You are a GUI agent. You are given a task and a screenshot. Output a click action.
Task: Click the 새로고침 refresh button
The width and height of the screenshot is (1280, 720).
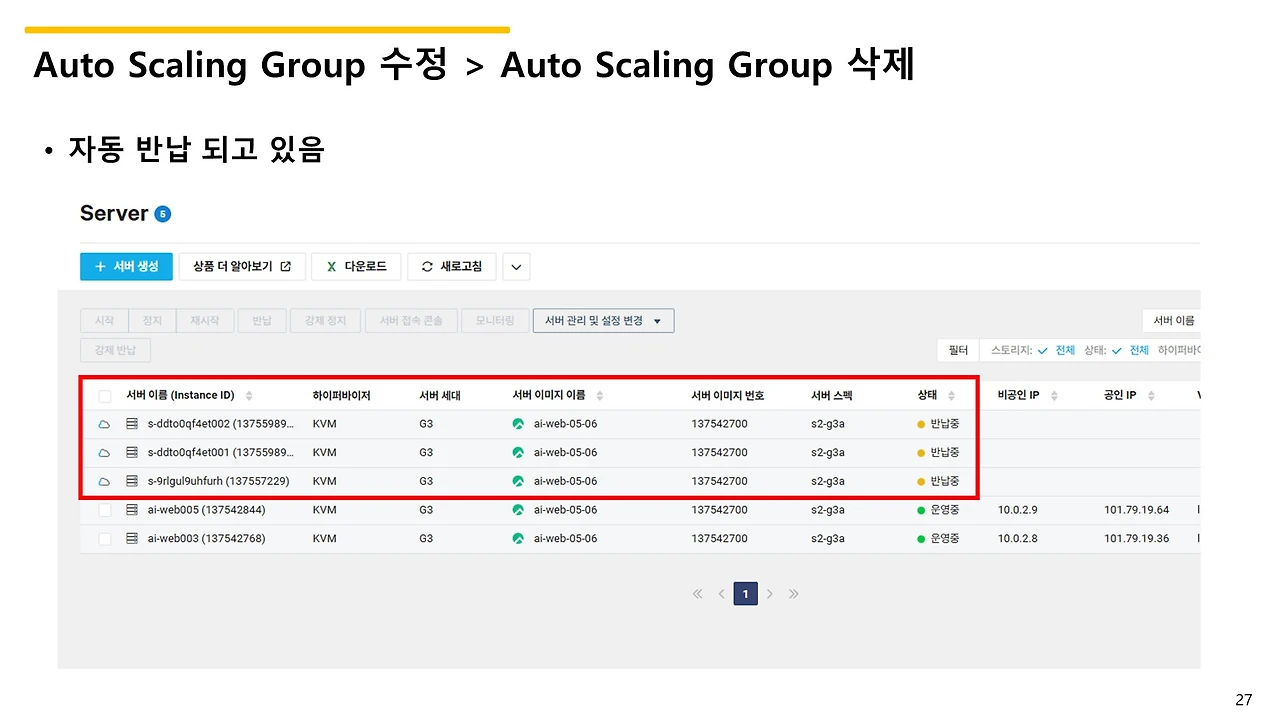(x=451, y=266)
